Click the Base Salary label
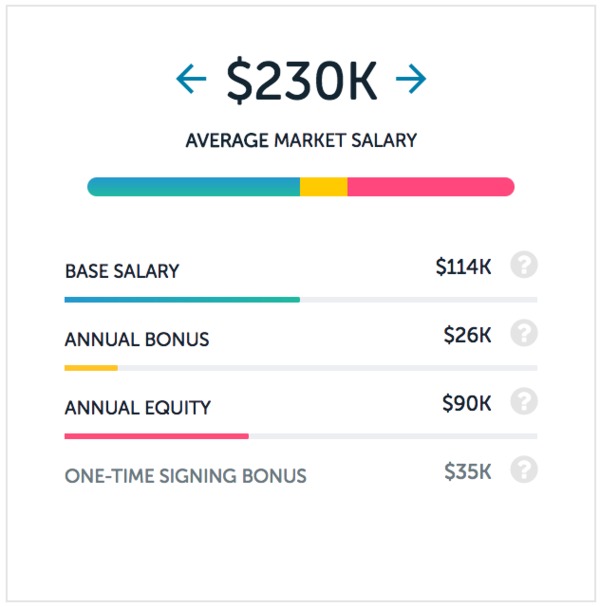 [122, 271]
